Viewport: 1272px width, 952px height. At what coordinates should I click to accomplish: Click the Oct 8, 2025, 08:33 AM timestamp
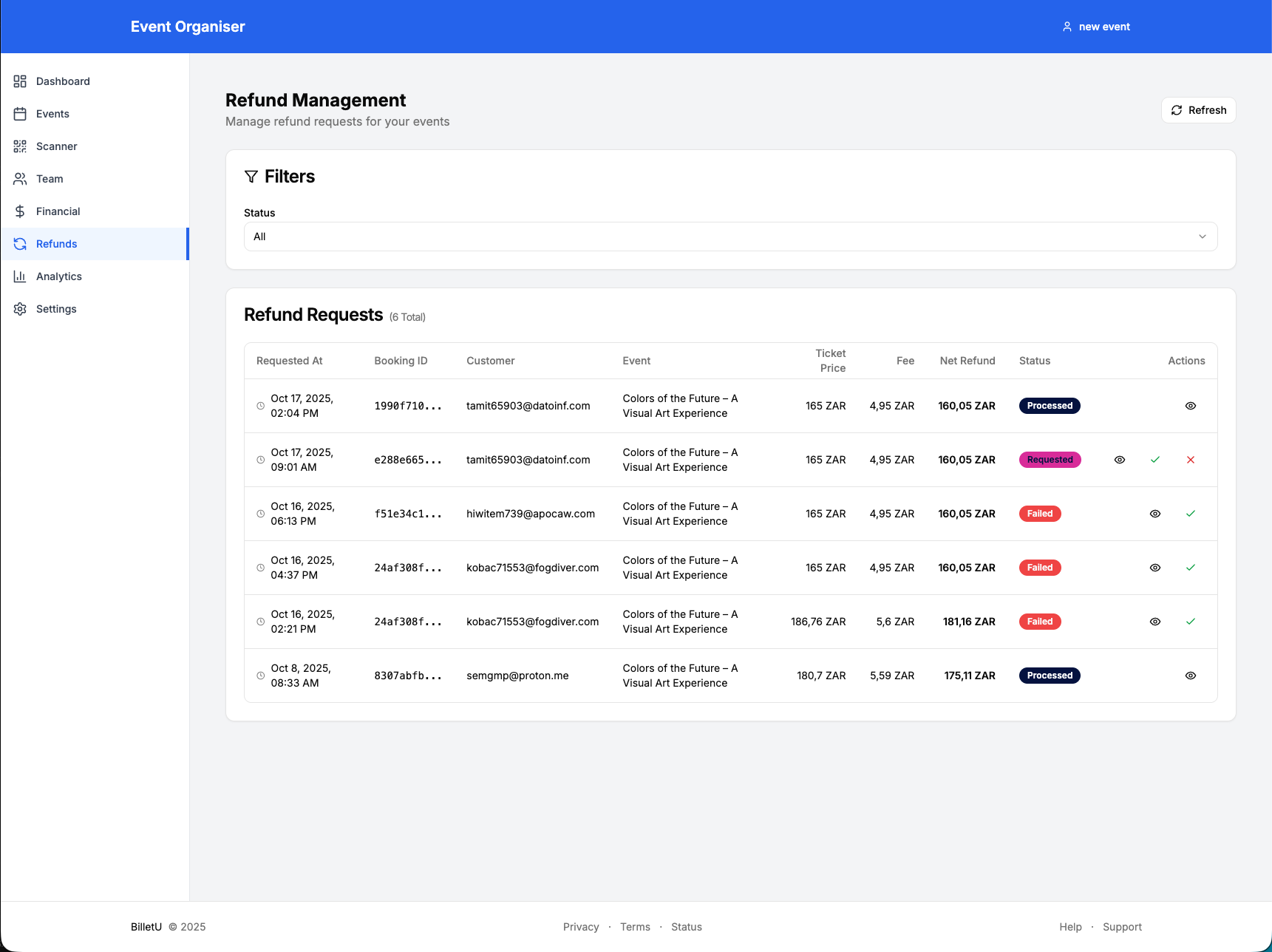pyautogui.click(x=301, y=676)
